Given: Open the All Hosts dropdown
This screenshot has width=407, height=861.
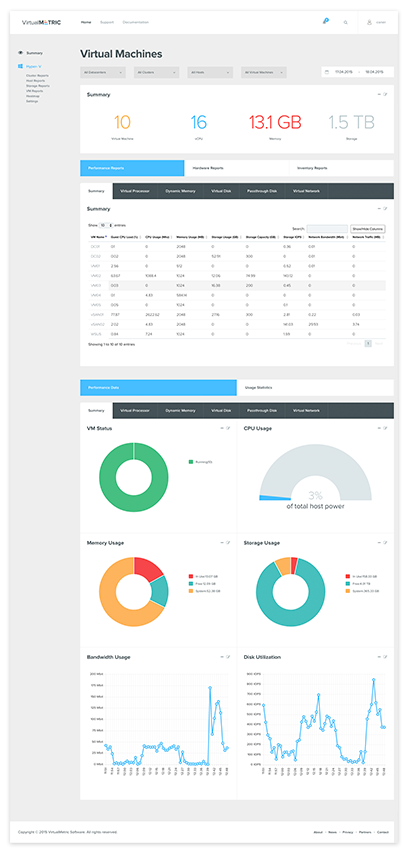Looking at the screenshot, I should pos(210,72).
